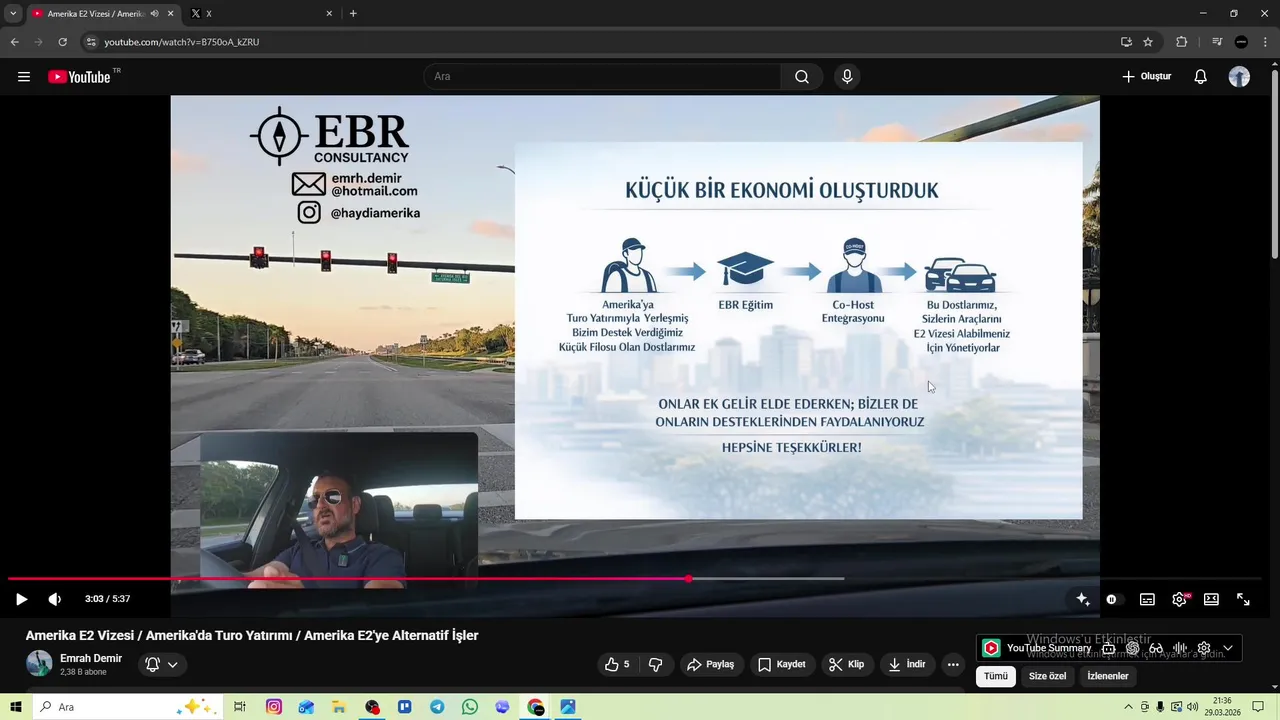The height and width of the screenshot is (720, 1280).
Task: Open Chrome three-dot menu
Action: coord(1264,42)
